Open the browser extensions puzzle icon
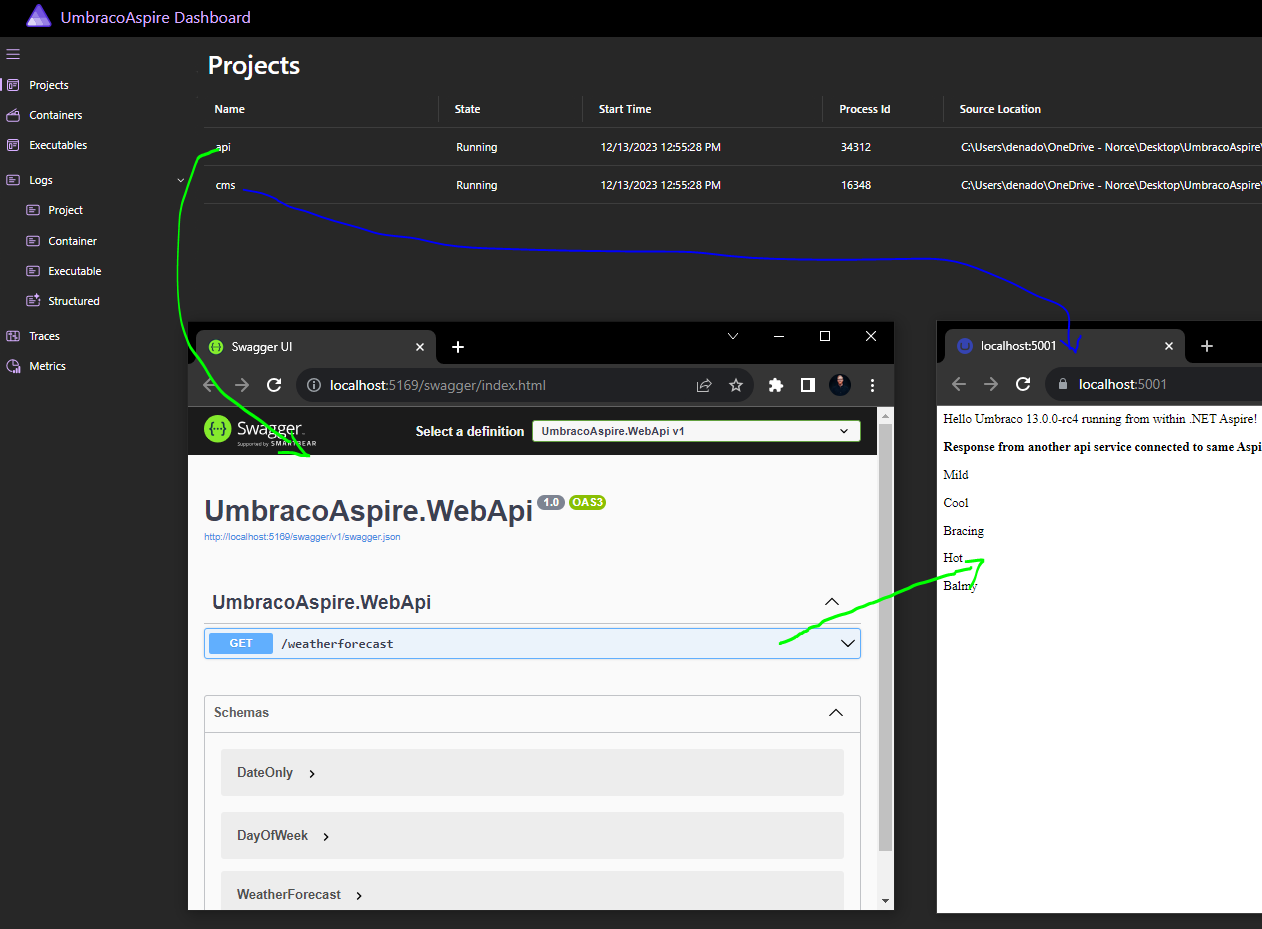 point(775,385)
